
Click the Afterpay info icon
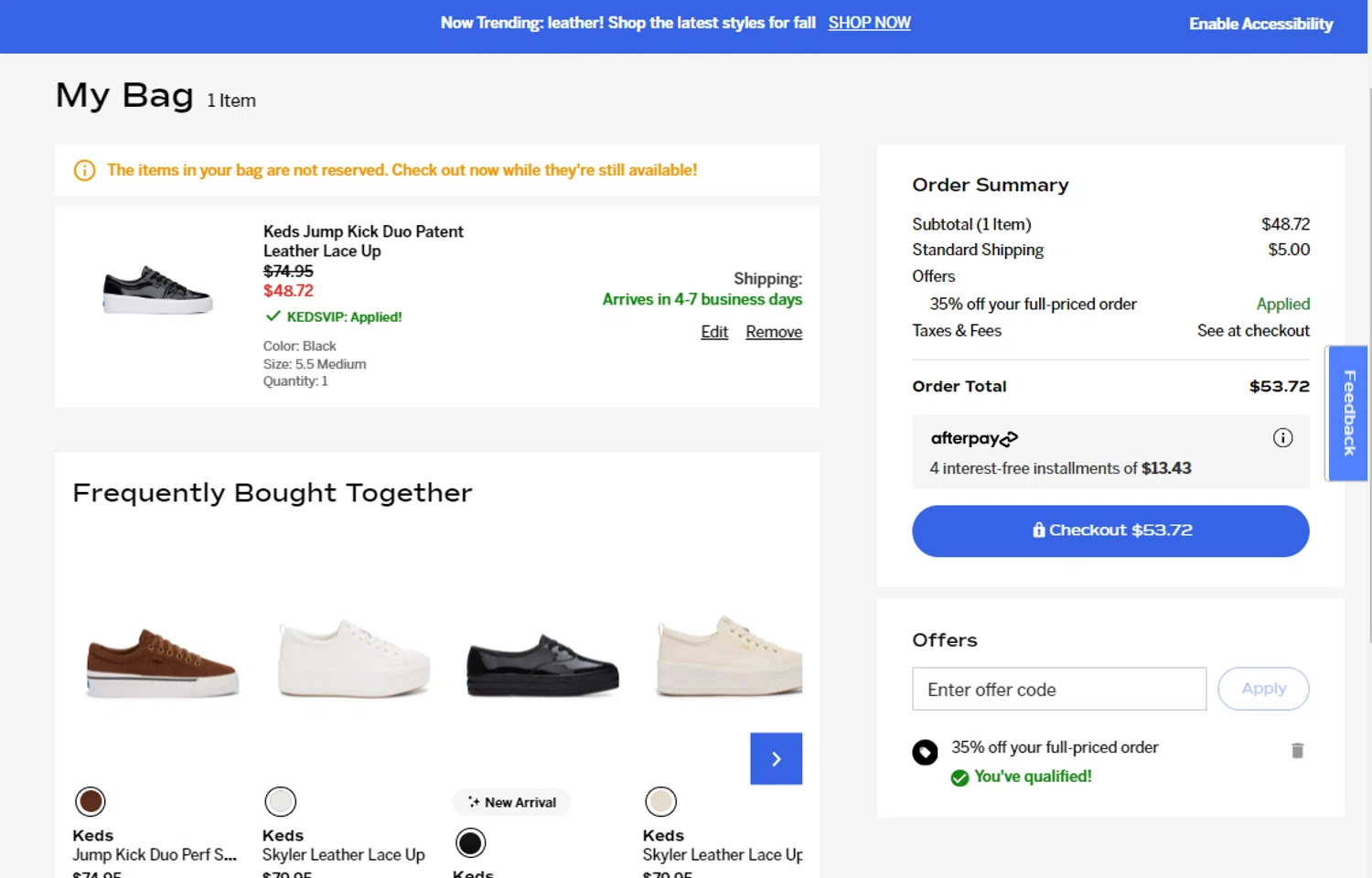point(1282,438)
